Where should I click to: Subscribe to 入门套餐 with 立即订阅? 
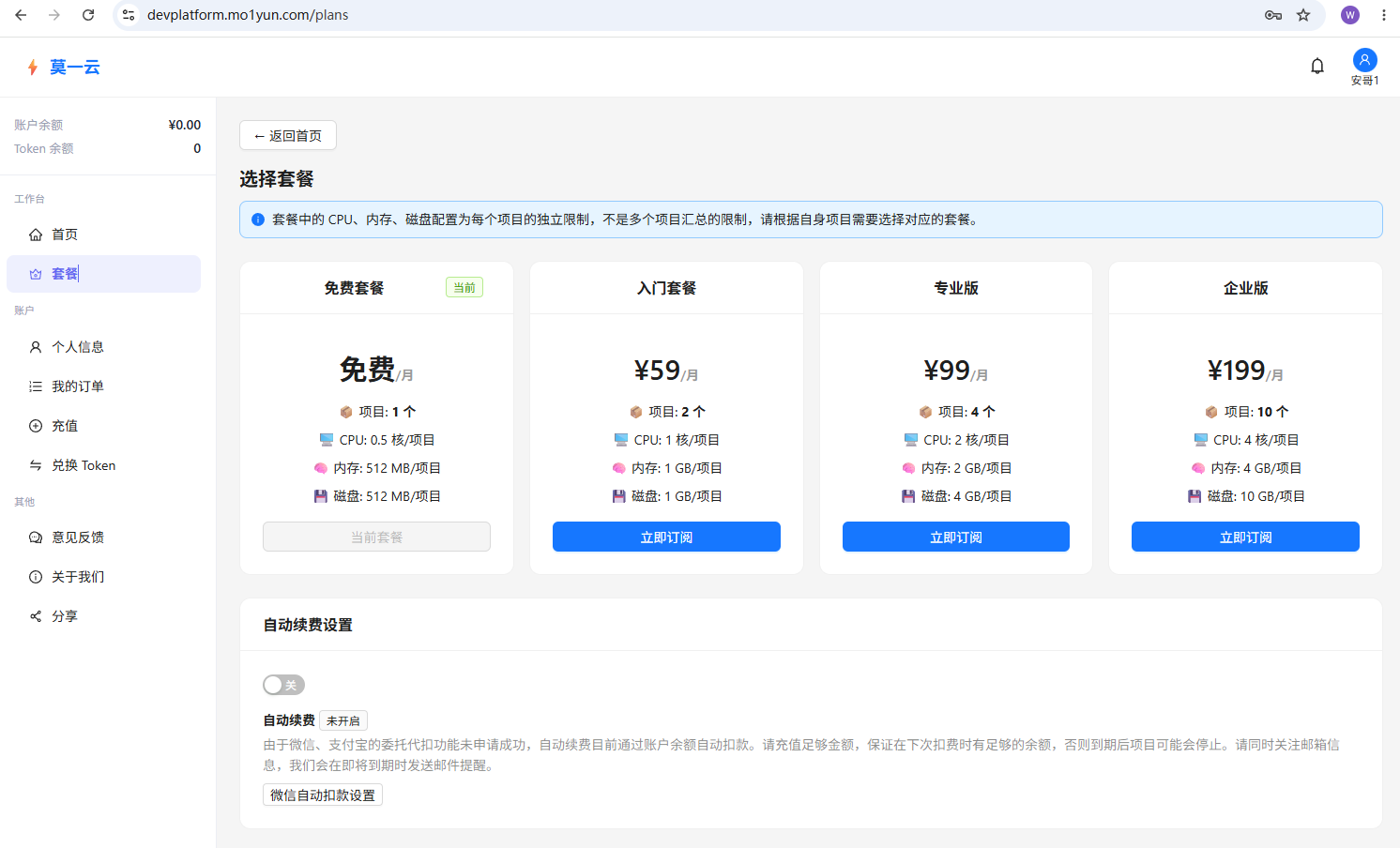666,537
